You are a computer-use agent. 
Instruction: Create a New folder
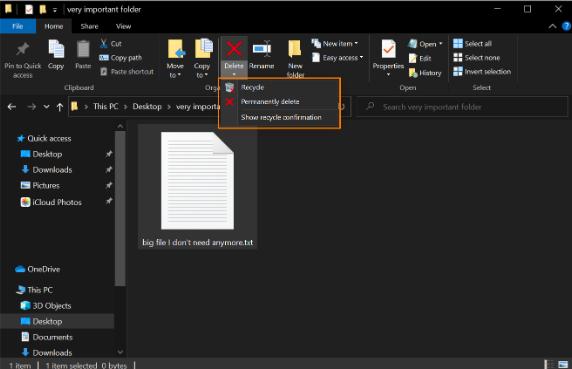tap(295, 59)
